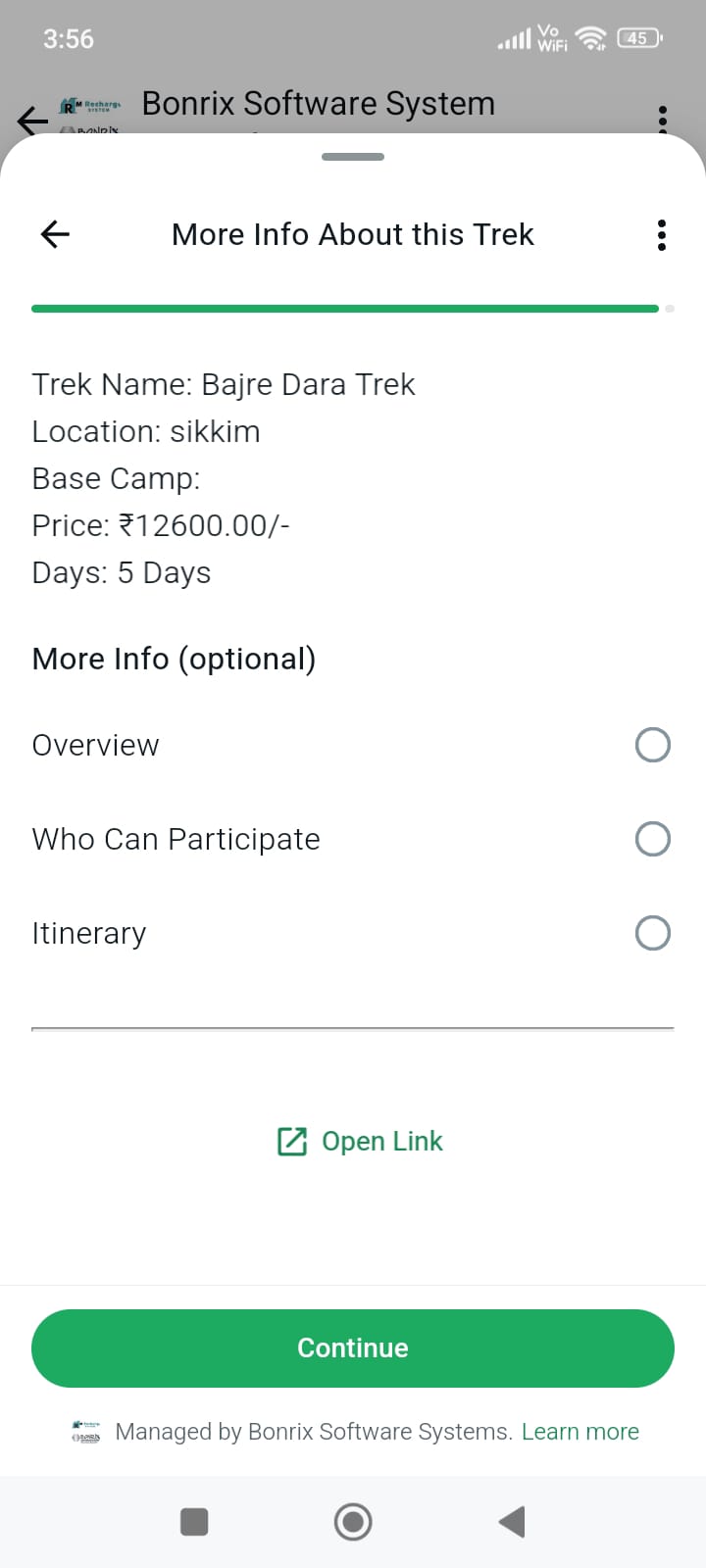
Task: Tap the Open Link text
Action: point(382,1142)
